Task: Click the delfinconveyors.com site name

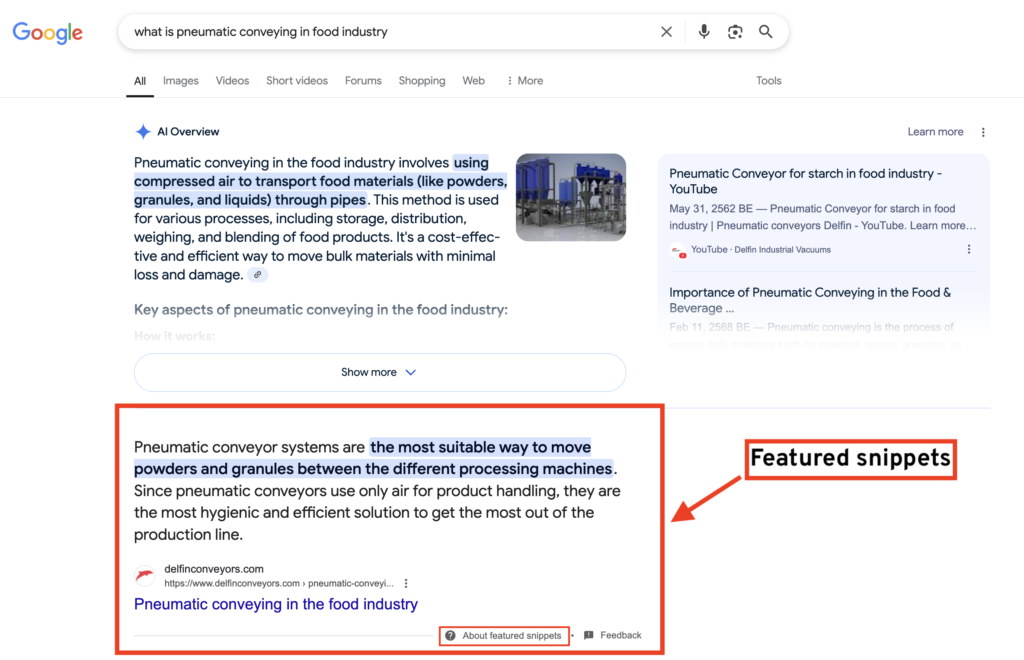Action: tap(214, 569)
